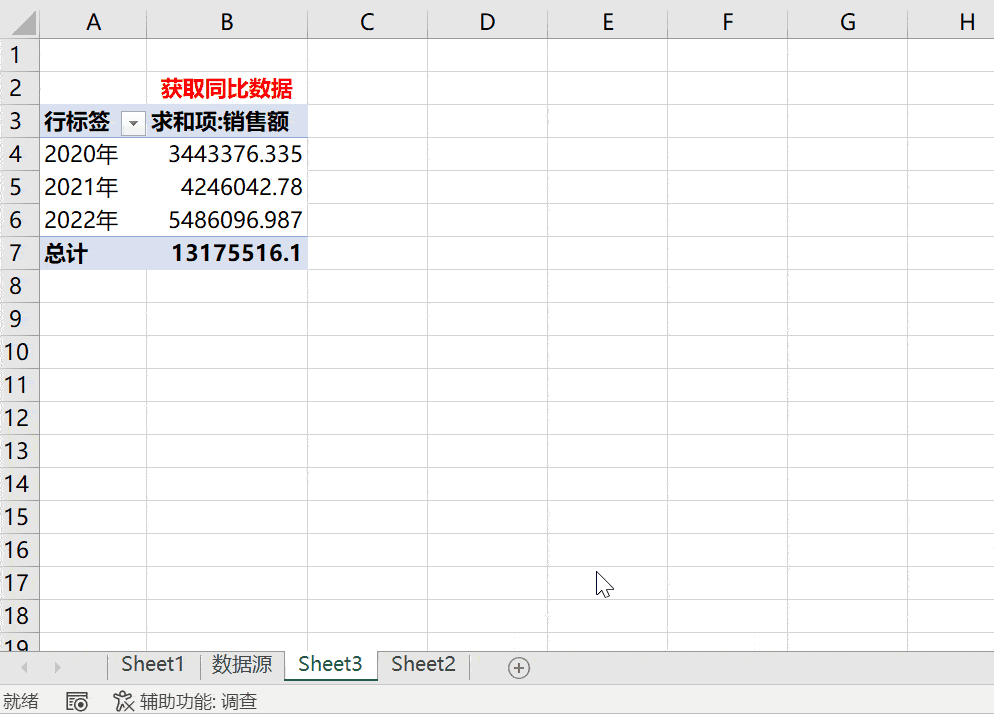
Task: Select the Sheet3 tab
Action: tap(330, 664)
